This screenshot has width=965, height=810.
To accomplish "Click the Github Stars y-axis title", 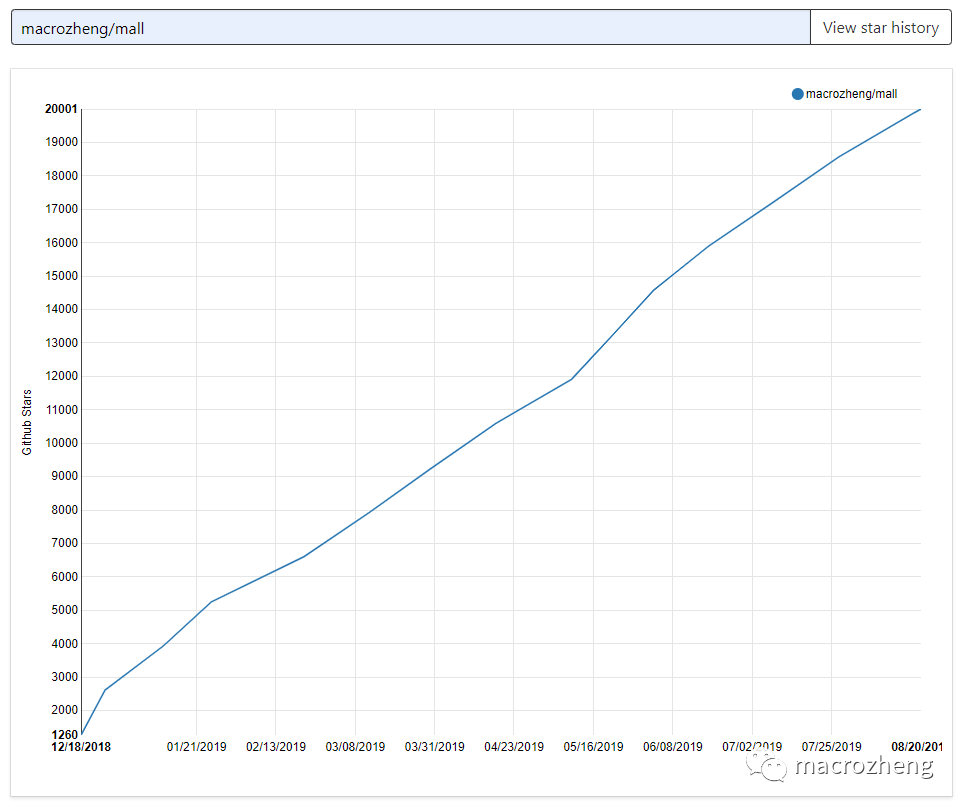I will [26, 422].
